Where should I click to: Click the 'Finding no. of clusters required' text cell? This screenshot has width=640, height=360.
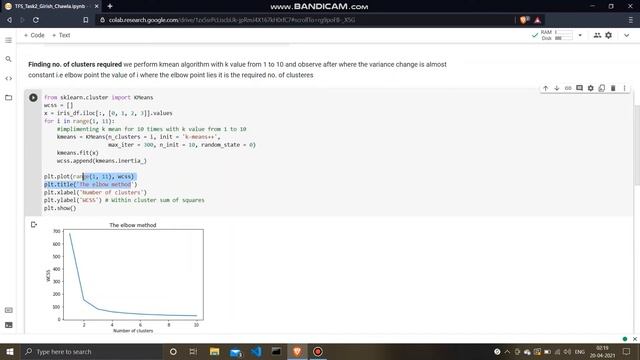click(x=237, y=70)
